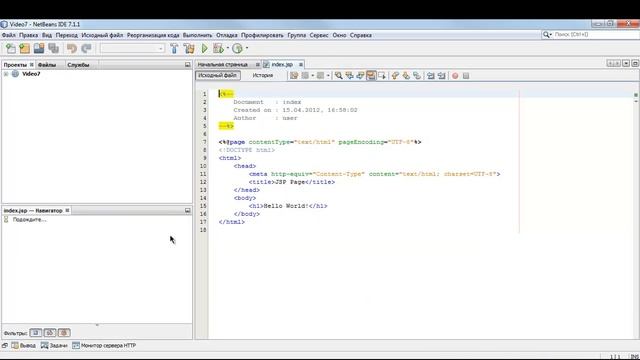
Task: Open the Вид menu
Action: [47, 35]
